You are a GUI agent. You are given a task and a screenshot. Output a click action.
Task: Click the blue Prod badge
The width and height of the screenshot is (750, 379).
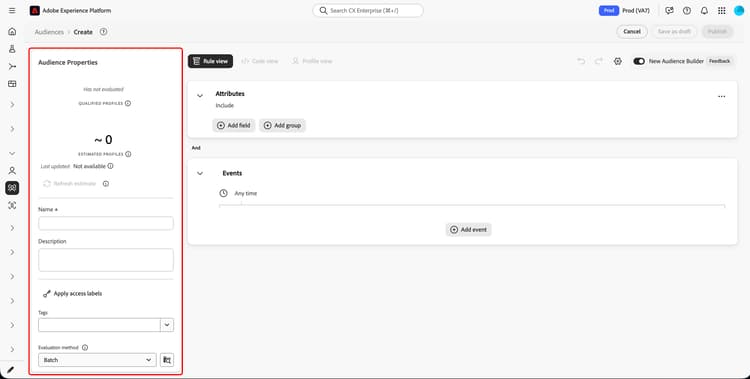coord(609,11)
